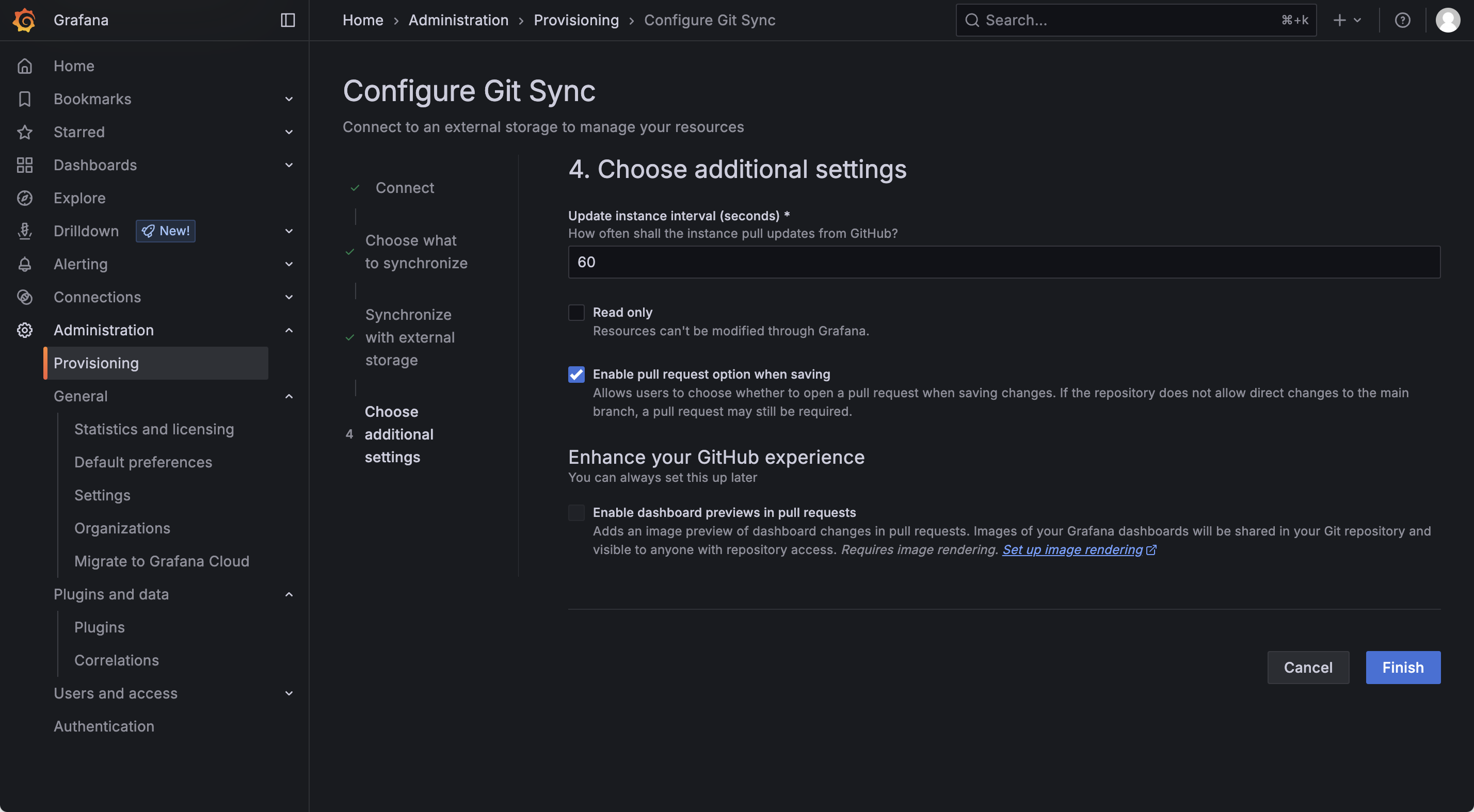Click the search magnifier icon
The width and height of the screenshot is (1474, 812).
point(972,20)
